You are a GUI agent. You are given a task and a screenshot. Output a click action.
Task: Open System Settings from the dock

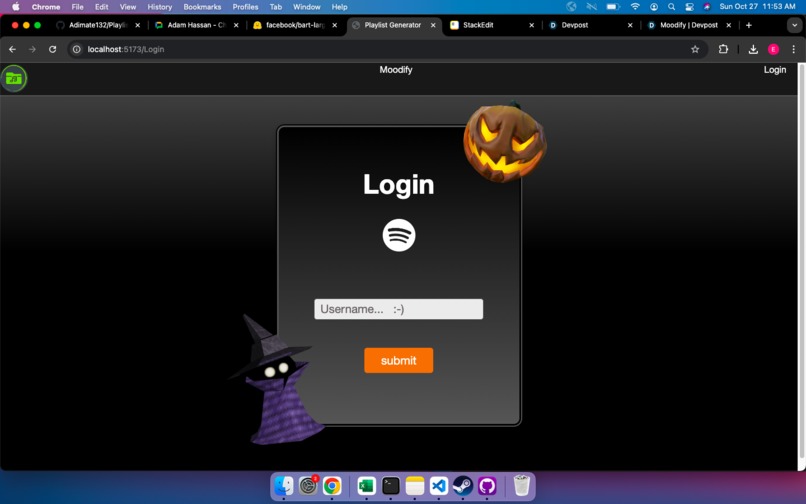308,485
